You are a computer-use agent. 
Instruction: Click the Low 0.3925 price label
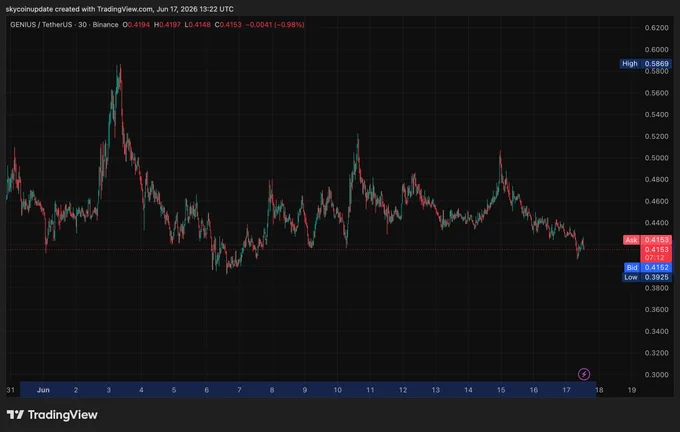[x=646, y=277]
